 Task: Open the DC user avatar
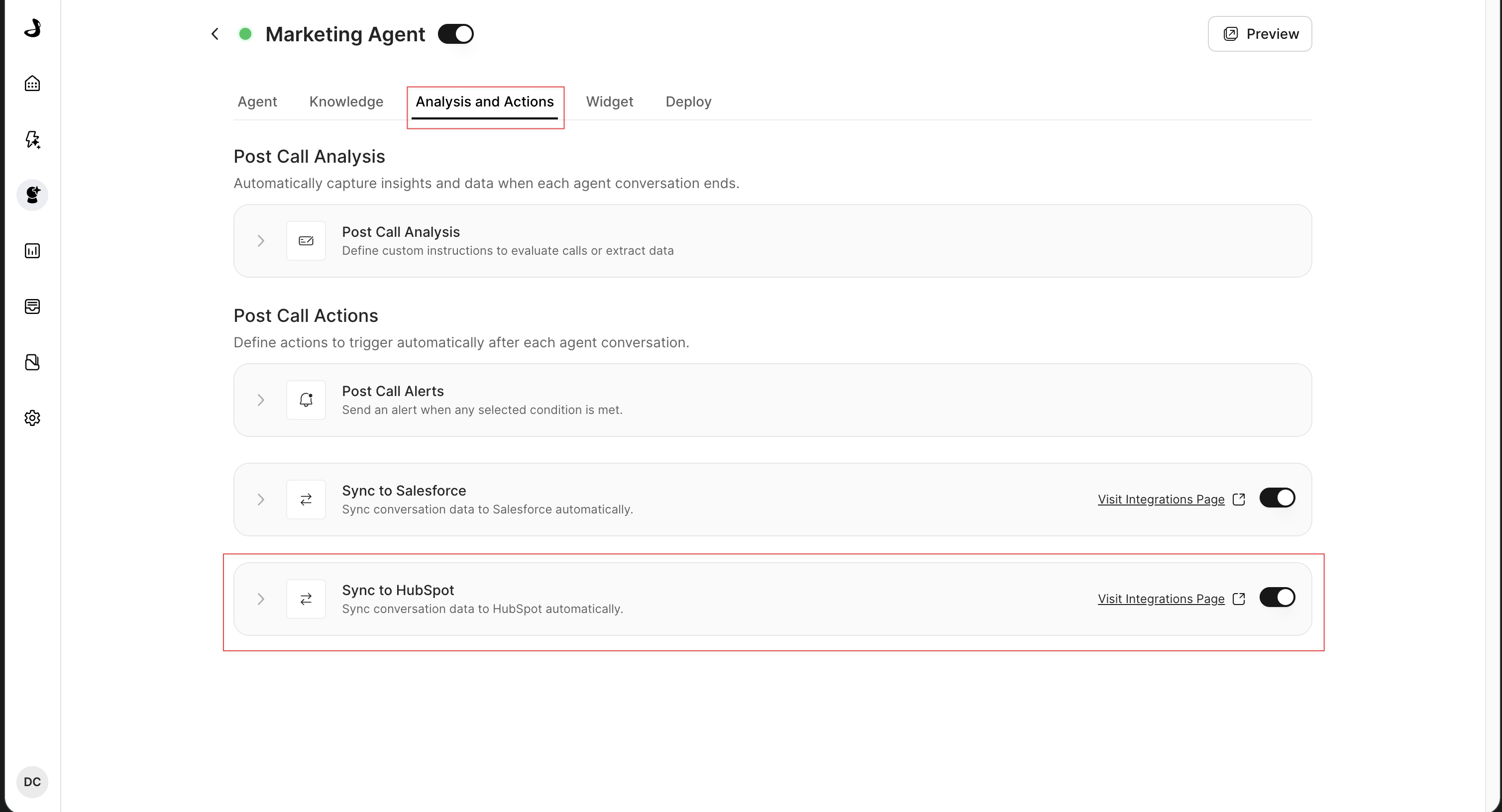coord(33,782)
